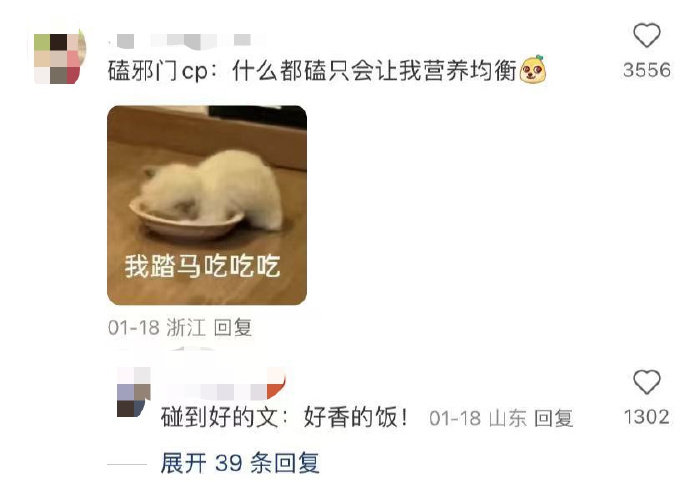Tap the 我踏马吃吃吃 caption on the meme
Viewport: 690px width, 496px height.
[x=202, y=265]
